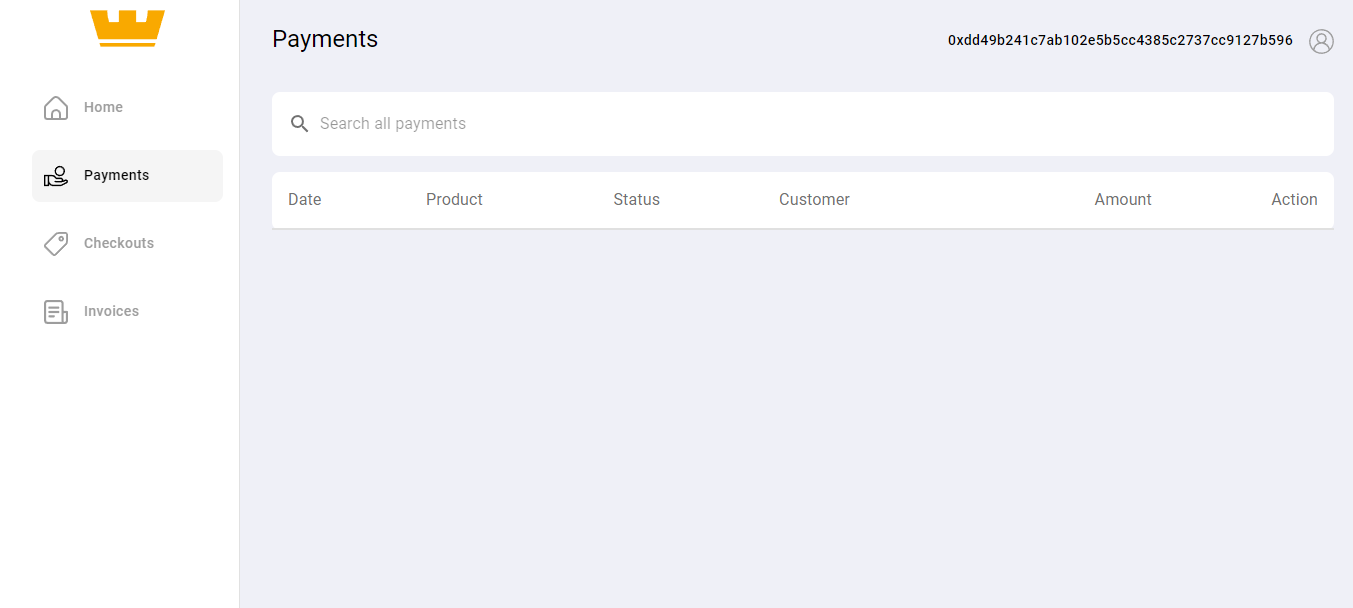This screenshot has height=608, width=1353.
Task: Click the wallet address text
Action: 1120,41
